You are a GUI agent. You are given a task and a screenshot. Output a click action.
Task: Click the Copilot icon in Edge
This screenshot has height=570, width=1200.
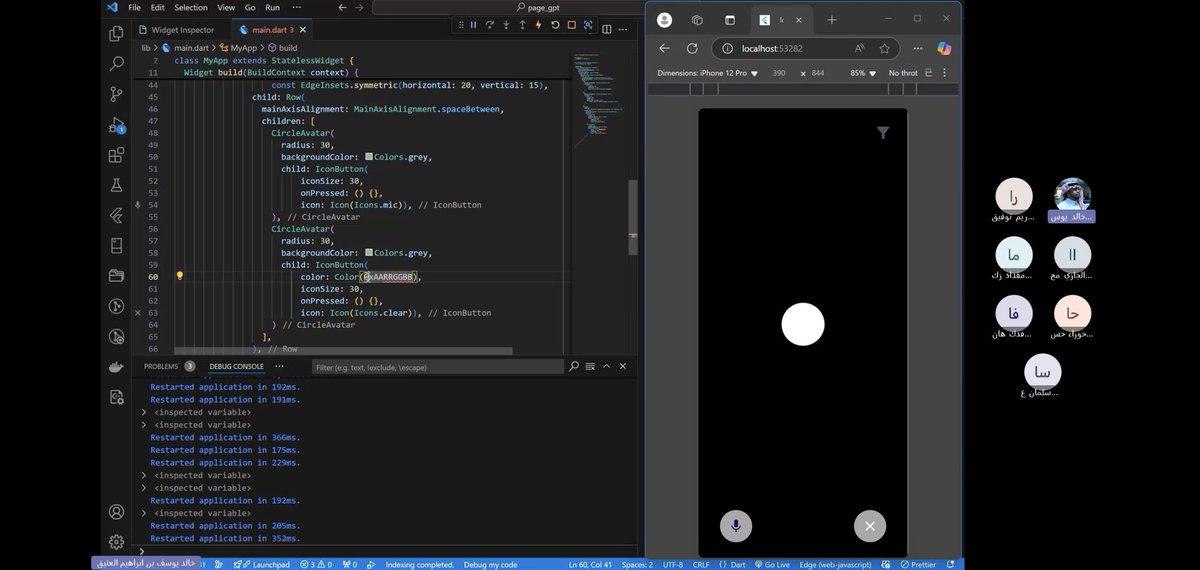(944, 48)
